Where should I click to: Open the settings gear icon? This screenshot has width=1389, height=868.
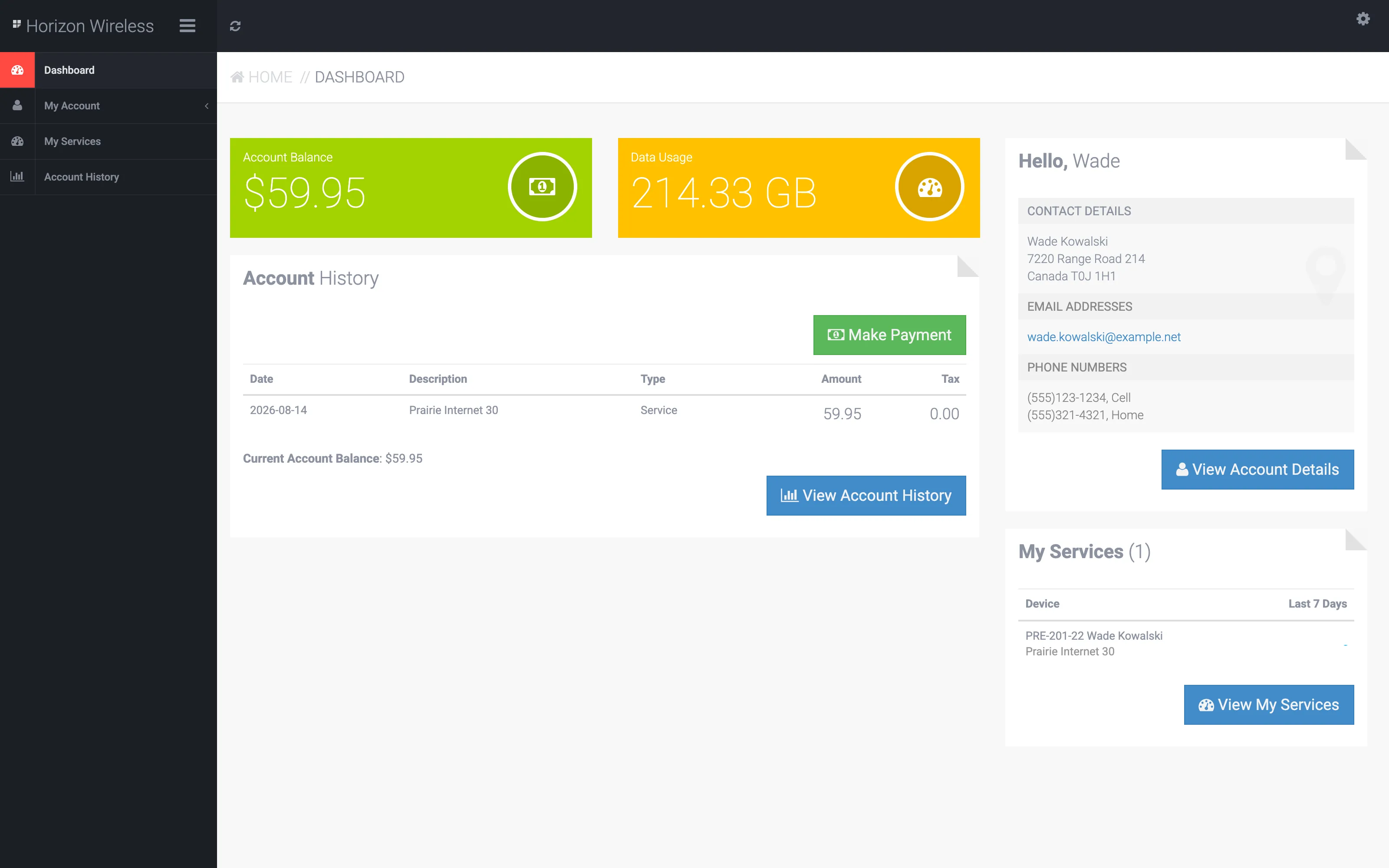click(1363, 19)
